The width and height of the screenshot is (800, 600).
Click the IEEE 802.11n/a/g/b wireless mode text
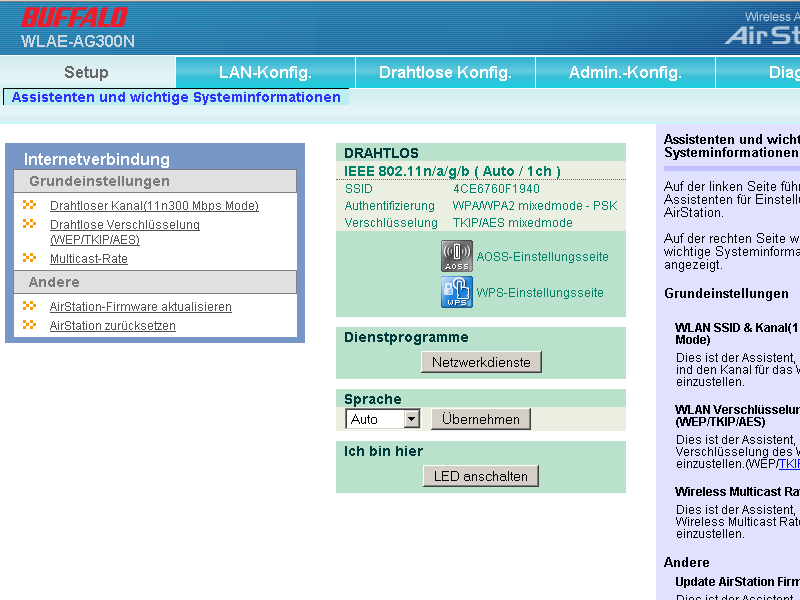tap(452, 171)
